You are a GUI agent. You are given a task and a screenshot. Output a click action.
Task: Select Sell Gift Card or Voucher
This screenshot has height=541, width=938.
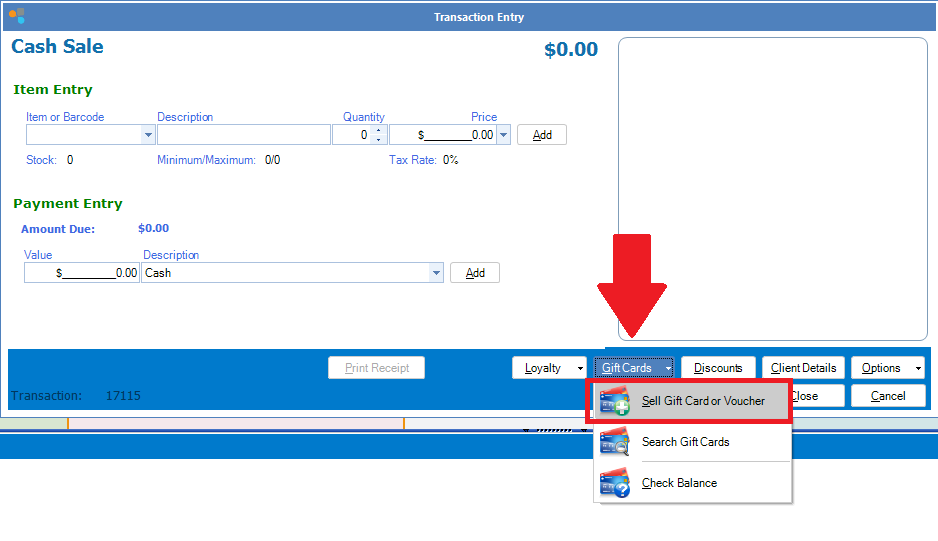click(703, 401)
